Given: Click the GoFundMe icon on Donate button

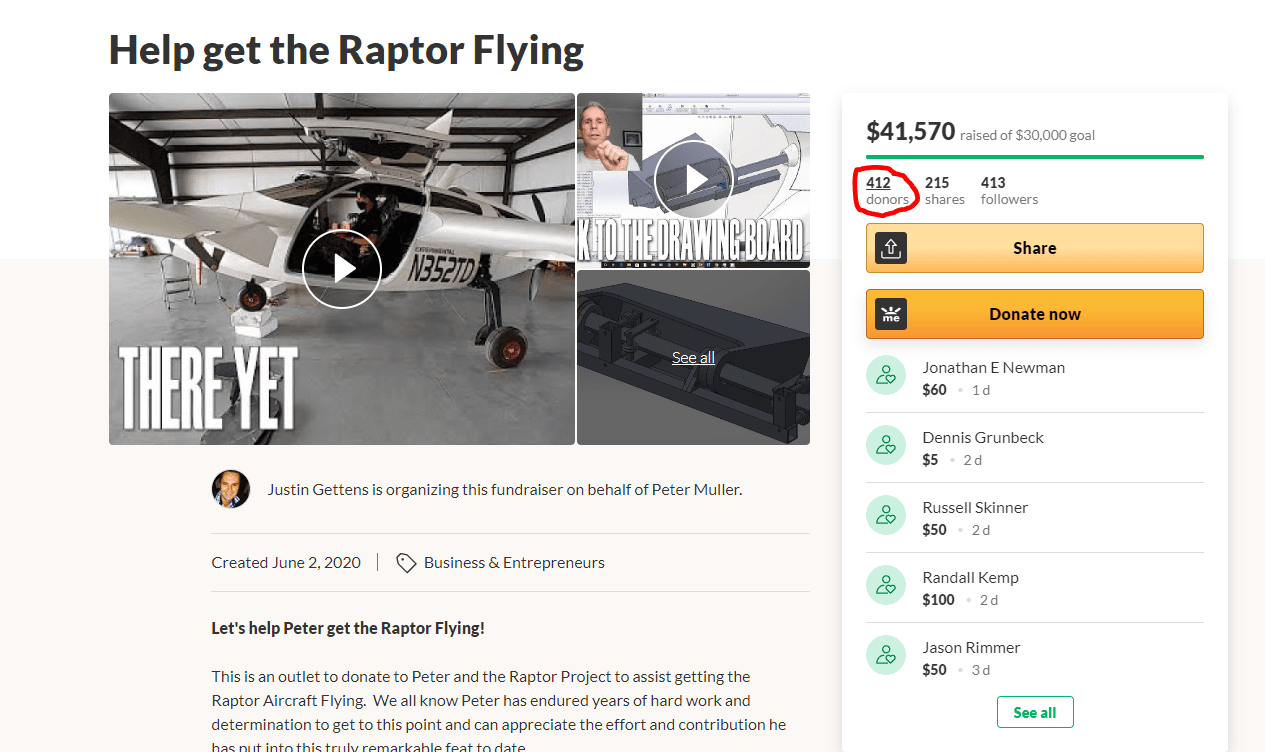Looking at the screenshot, I should 891,314.
